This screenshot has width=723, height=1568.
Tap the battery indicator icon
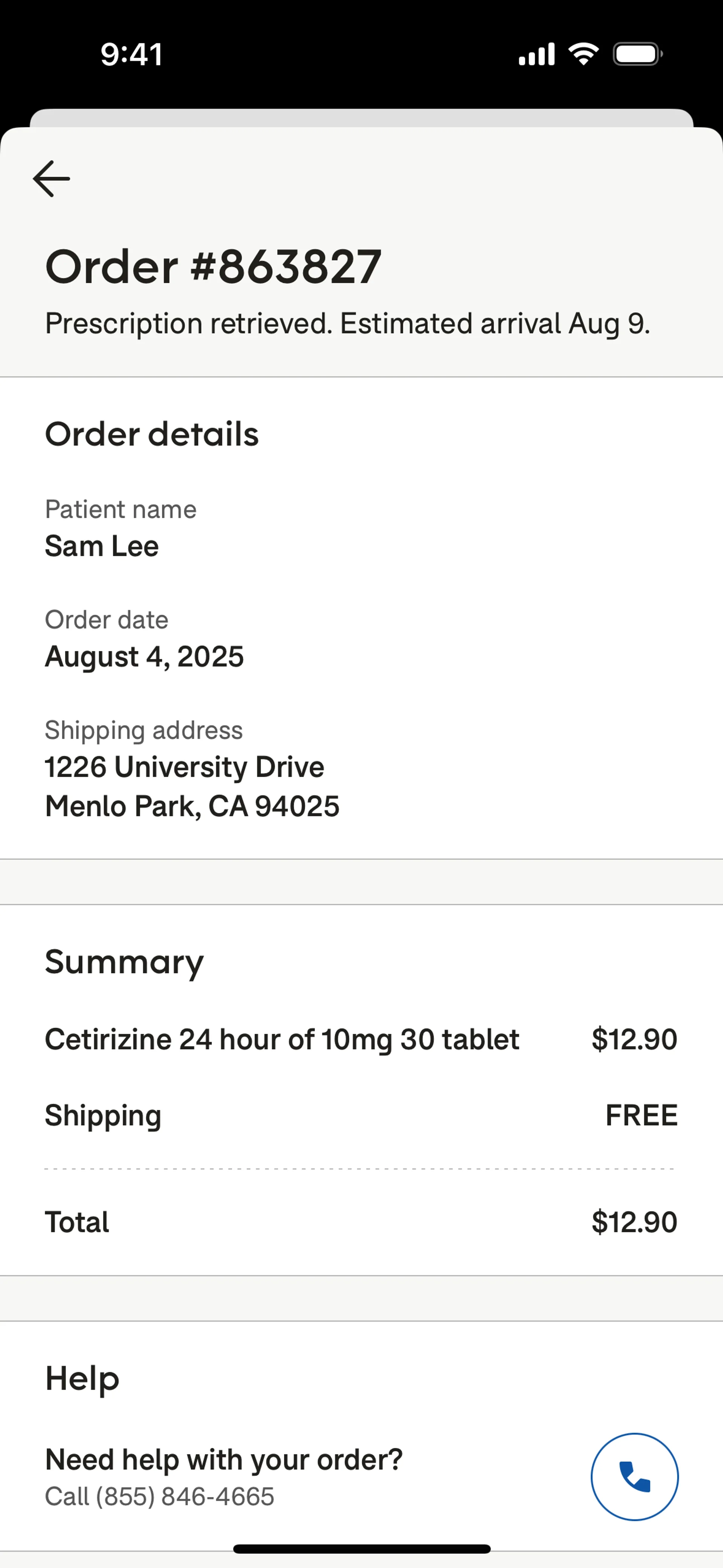click(637, 54)
